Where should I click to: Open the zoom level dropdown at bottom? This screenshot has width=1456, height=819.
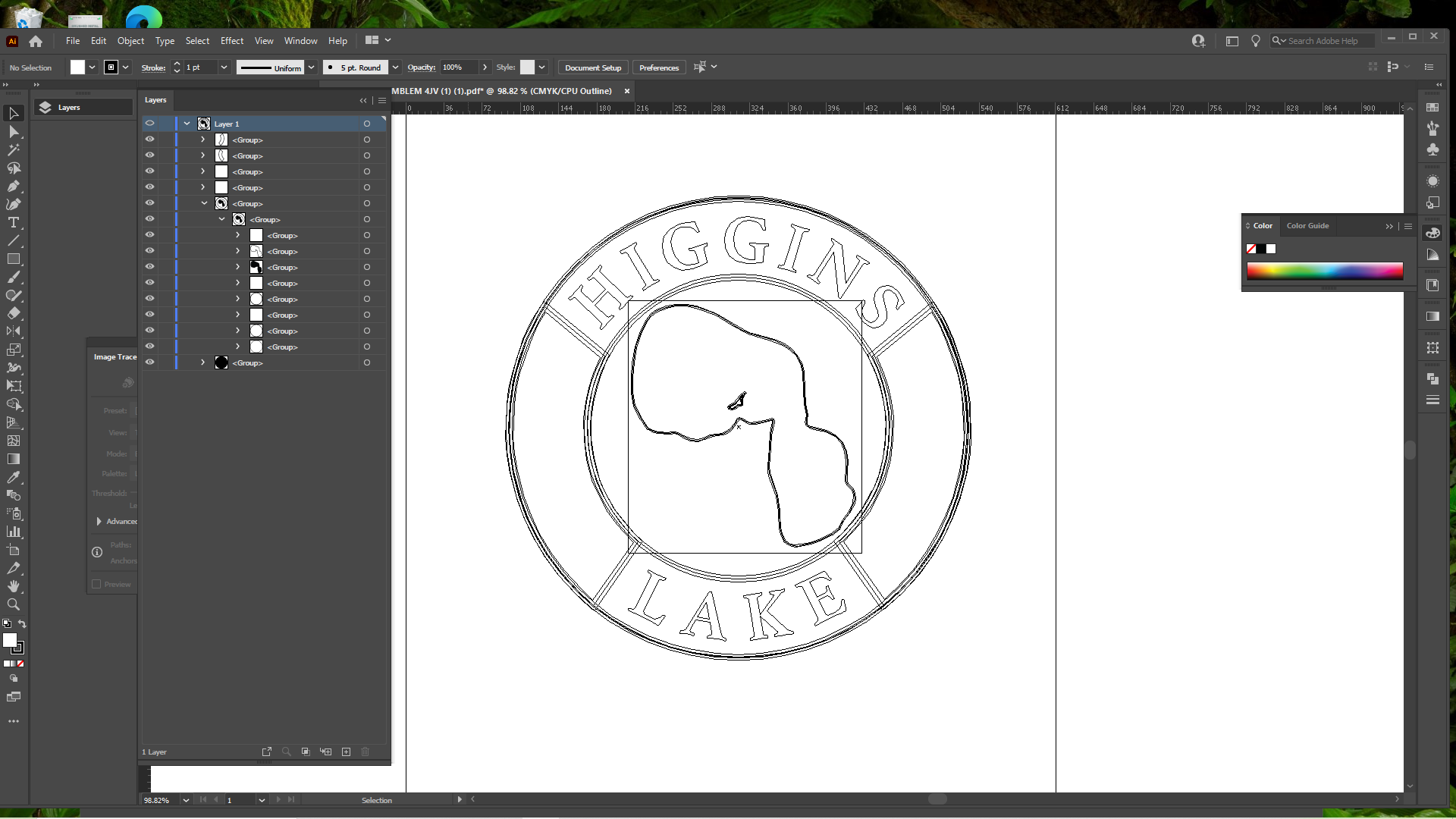[x=186, y=800]
